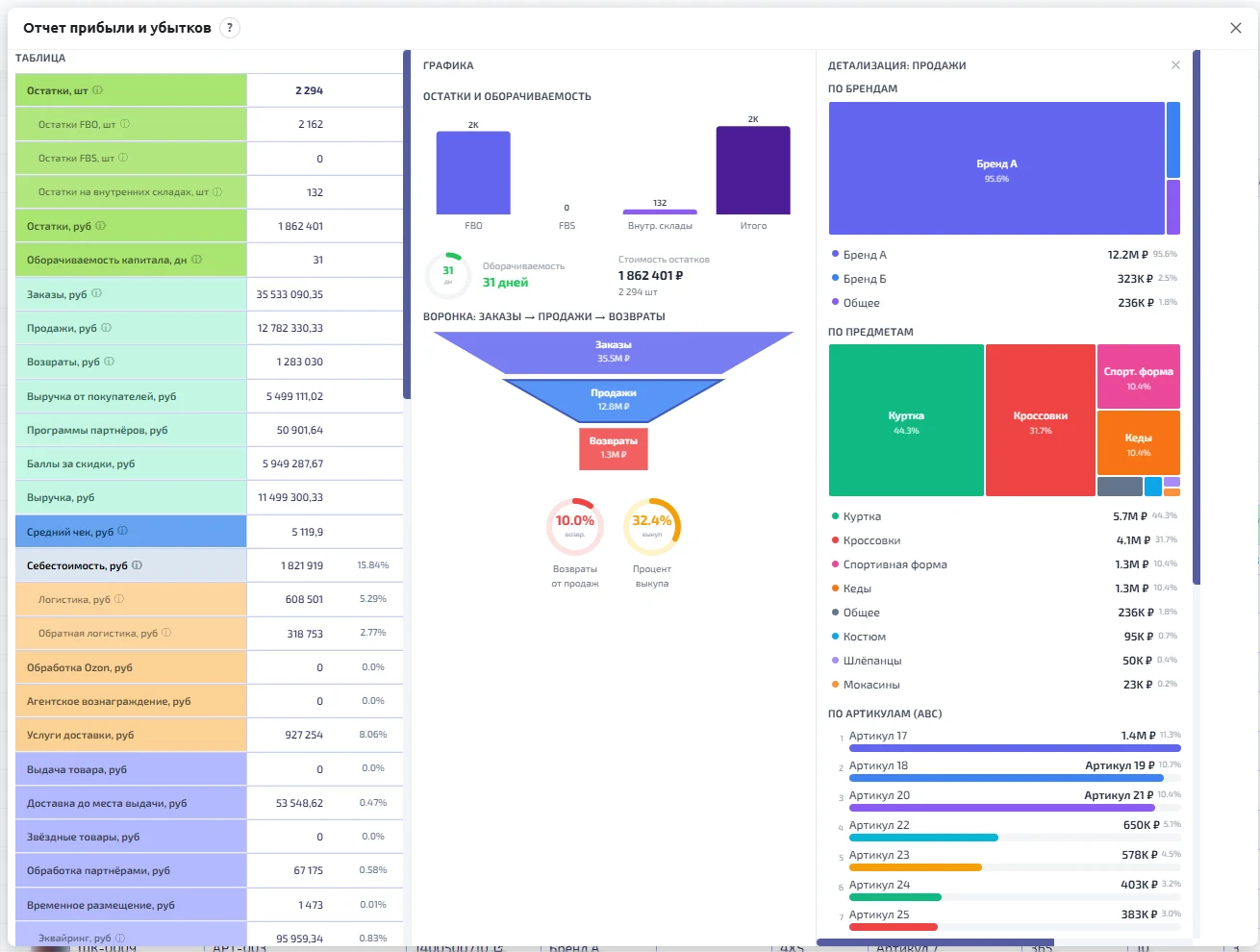Click the Услуги доставки, руб table row
1260x952 pixels.
(209, 735)
